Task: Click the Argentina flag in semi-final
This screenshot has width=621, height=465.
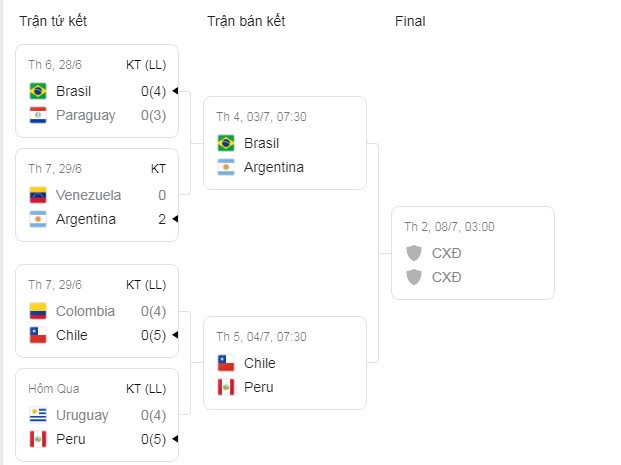Action: (226, 167)
